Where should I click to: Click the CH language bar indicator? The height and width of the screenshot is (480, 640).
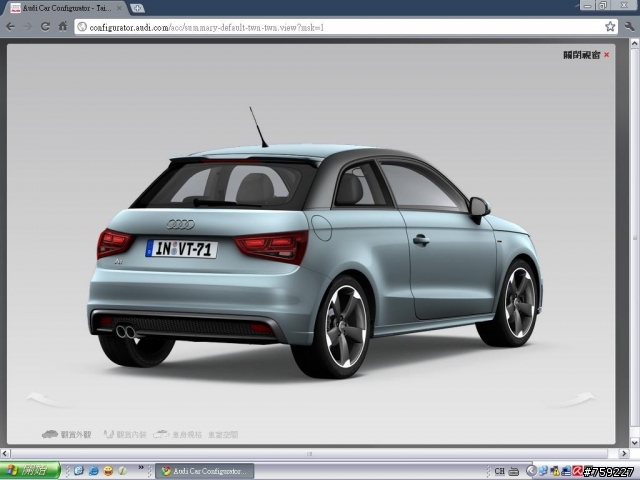pyautogui.click(x=499, y=471)
